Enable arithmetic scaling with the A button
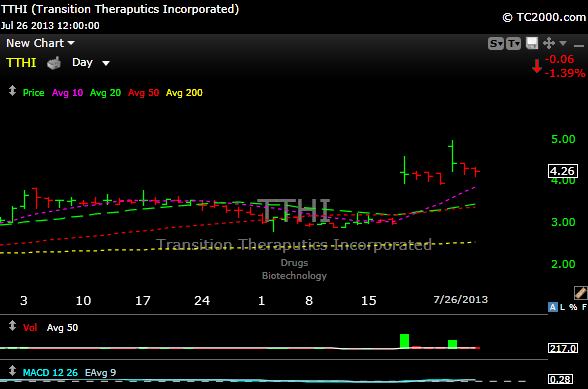 click(553, 307)
